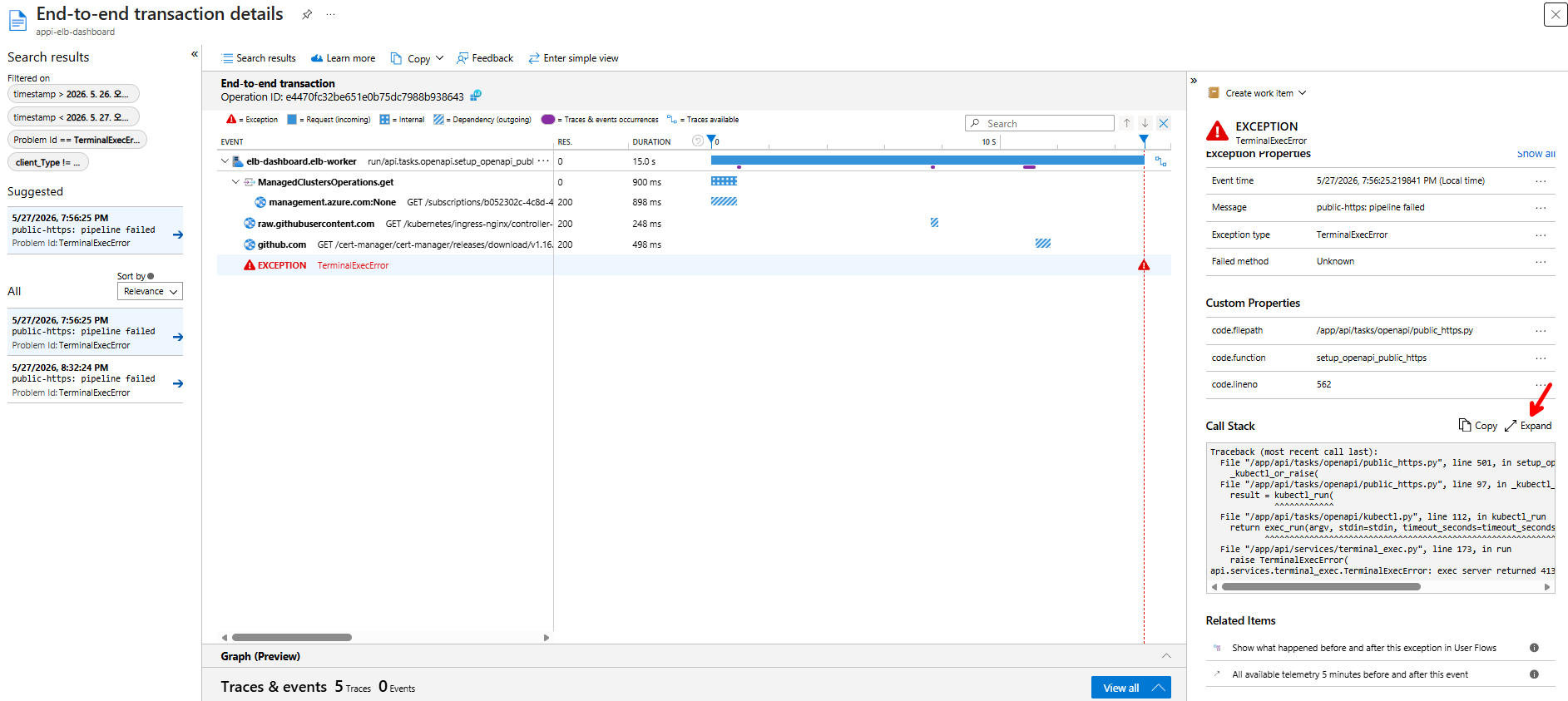
Task: Click Show all exception properties link
Action: click(1536, 154)
